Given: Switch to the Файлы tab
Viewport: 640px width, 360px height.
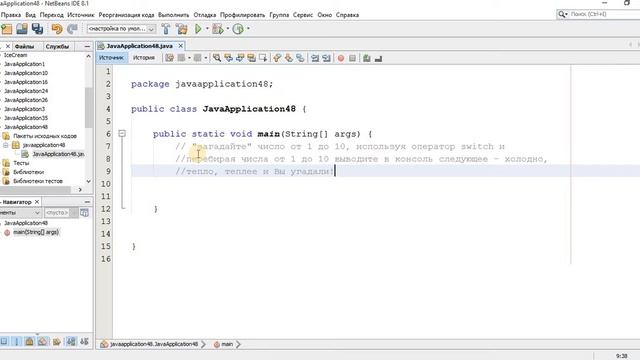Looking at the screenshot, I should [x=24, y=47].
